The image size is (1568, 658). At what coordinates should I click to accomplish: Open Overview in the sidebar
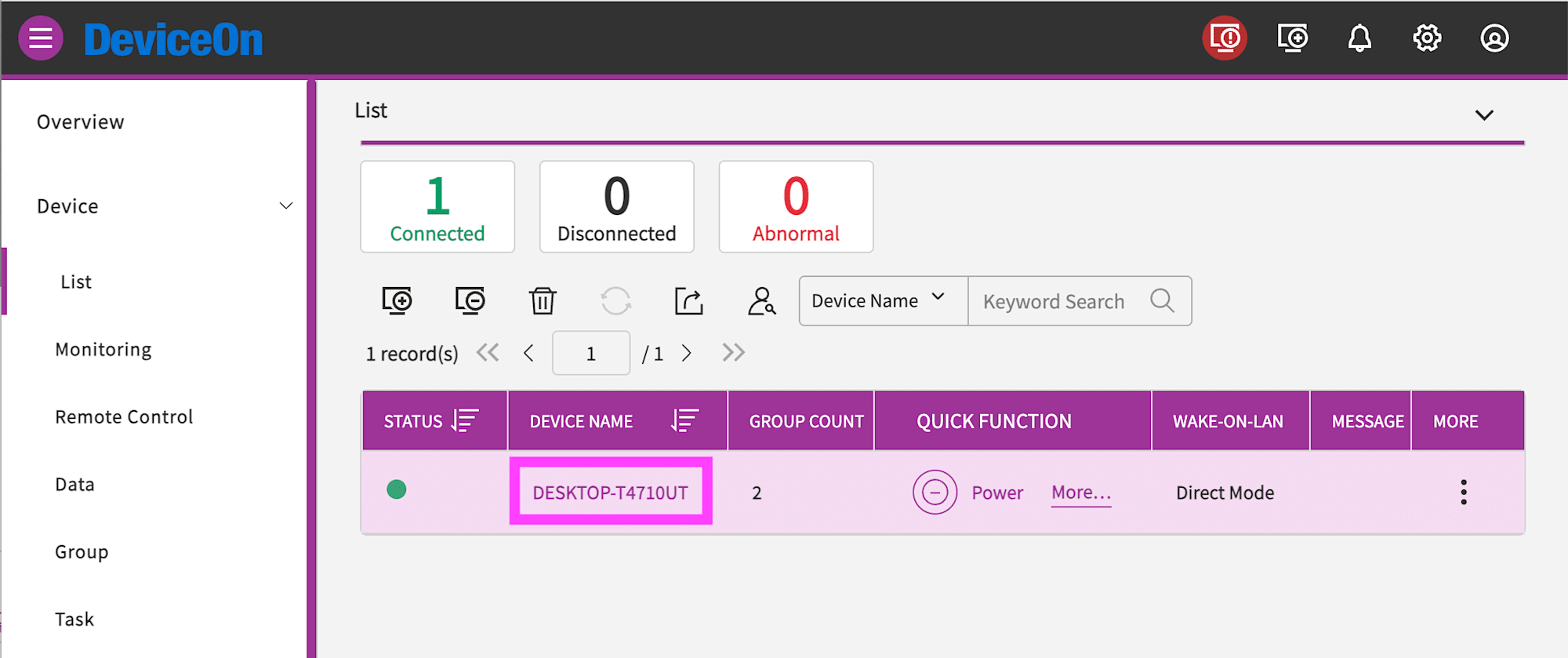point(81,122)
